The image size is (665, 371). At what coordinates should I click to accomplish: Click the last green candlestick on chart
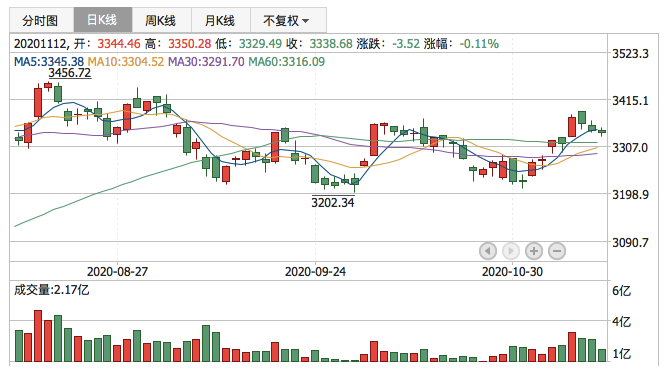click(x=602, y=131)
